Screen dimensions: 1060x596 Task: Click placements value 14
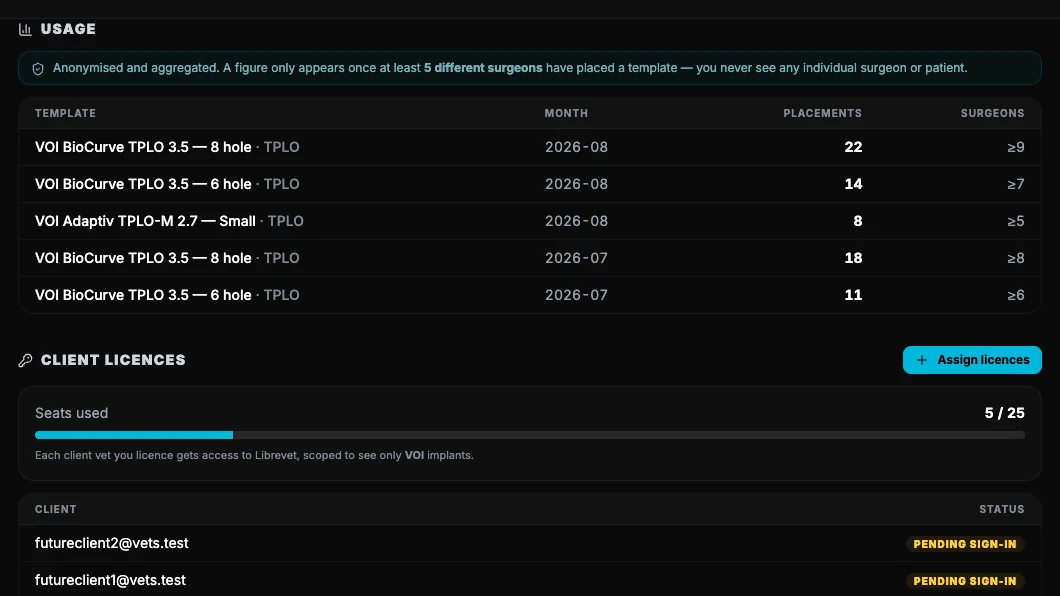coord(853,184)
